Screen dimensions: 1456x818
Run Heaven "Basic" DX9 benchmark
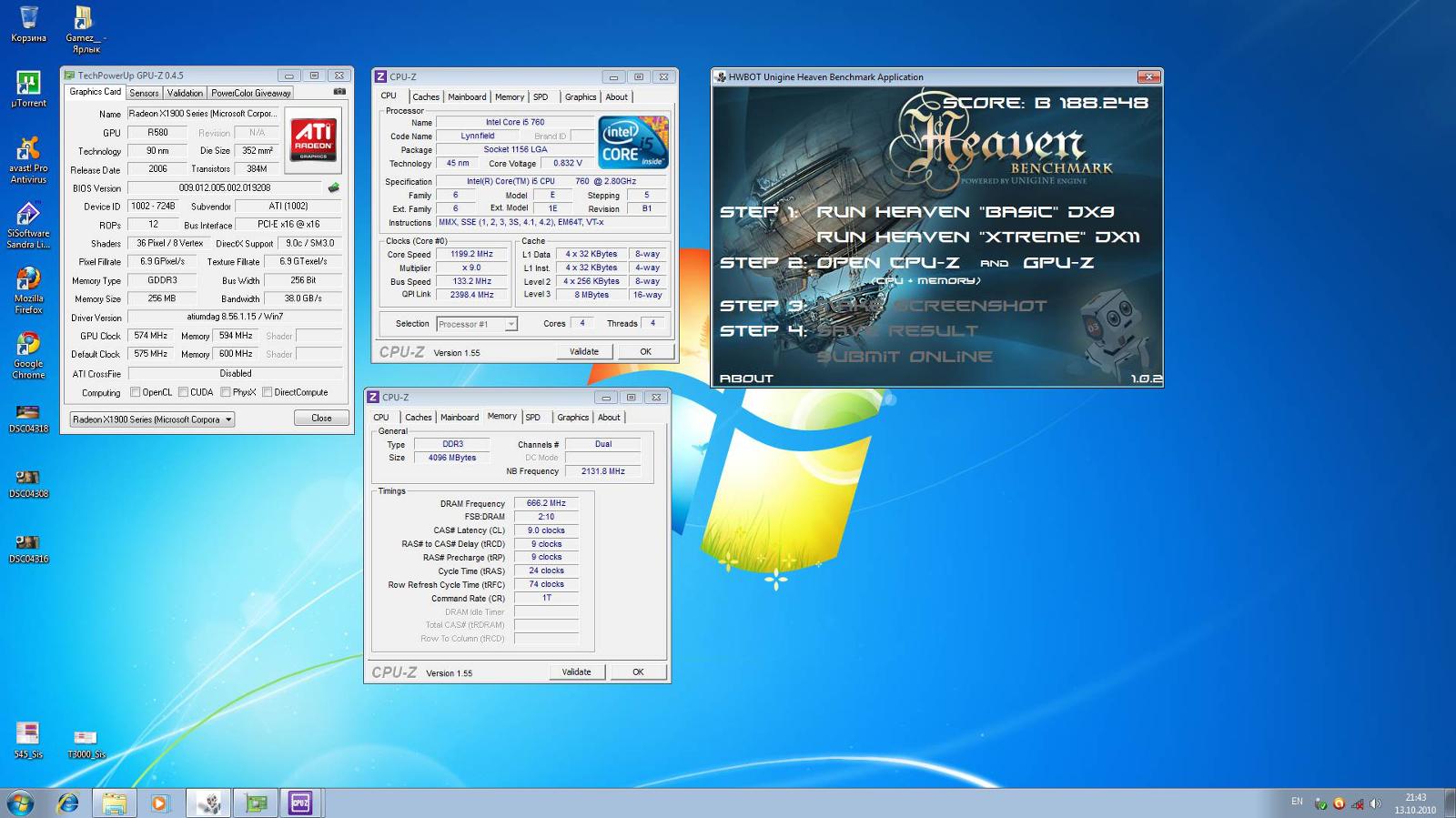coord(965,212)
